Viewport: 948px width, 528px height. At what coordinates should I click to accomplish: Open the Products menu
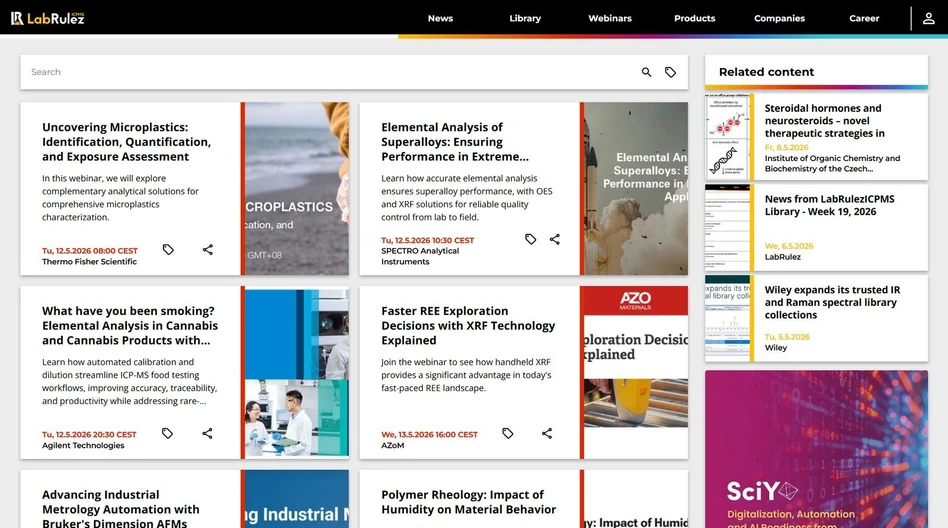[695, 19]
